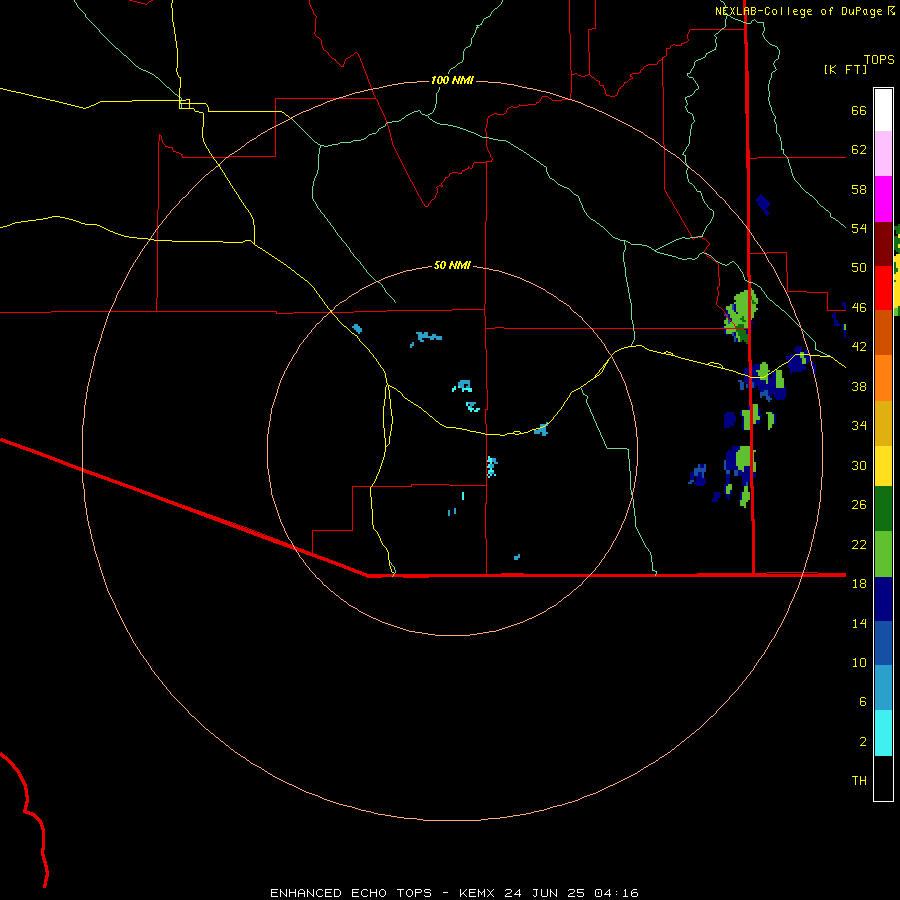Click the yellow legend swatch near 30
The image size is (900, 900).
coord(883,466)
